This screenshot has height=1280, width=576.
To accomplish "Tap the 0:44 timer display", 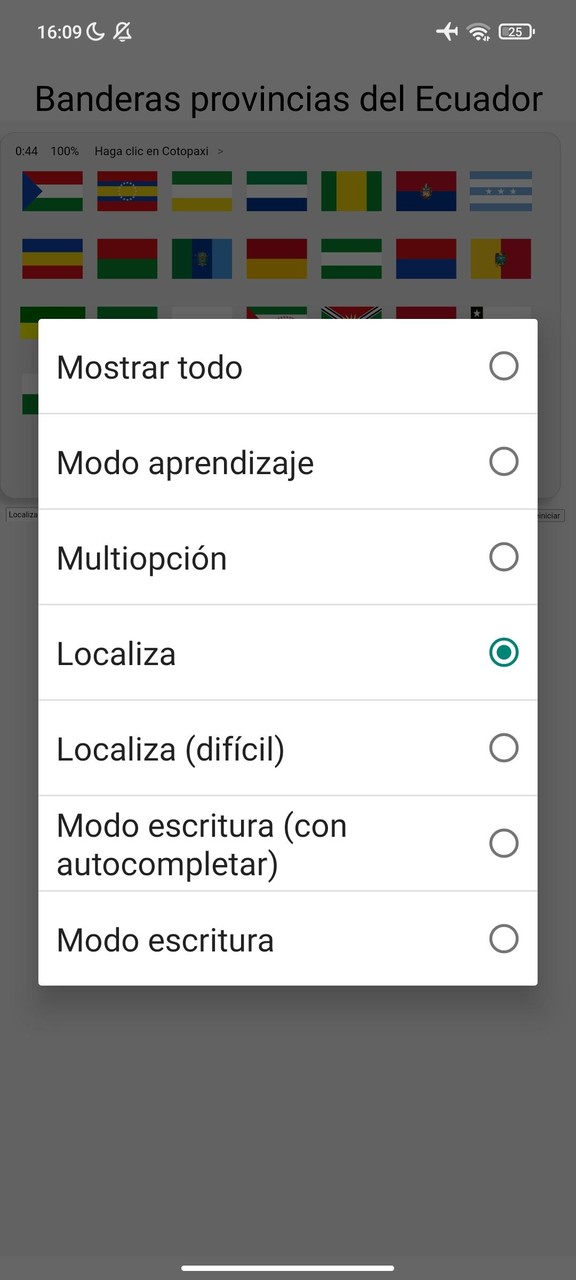I will [26, 151].
